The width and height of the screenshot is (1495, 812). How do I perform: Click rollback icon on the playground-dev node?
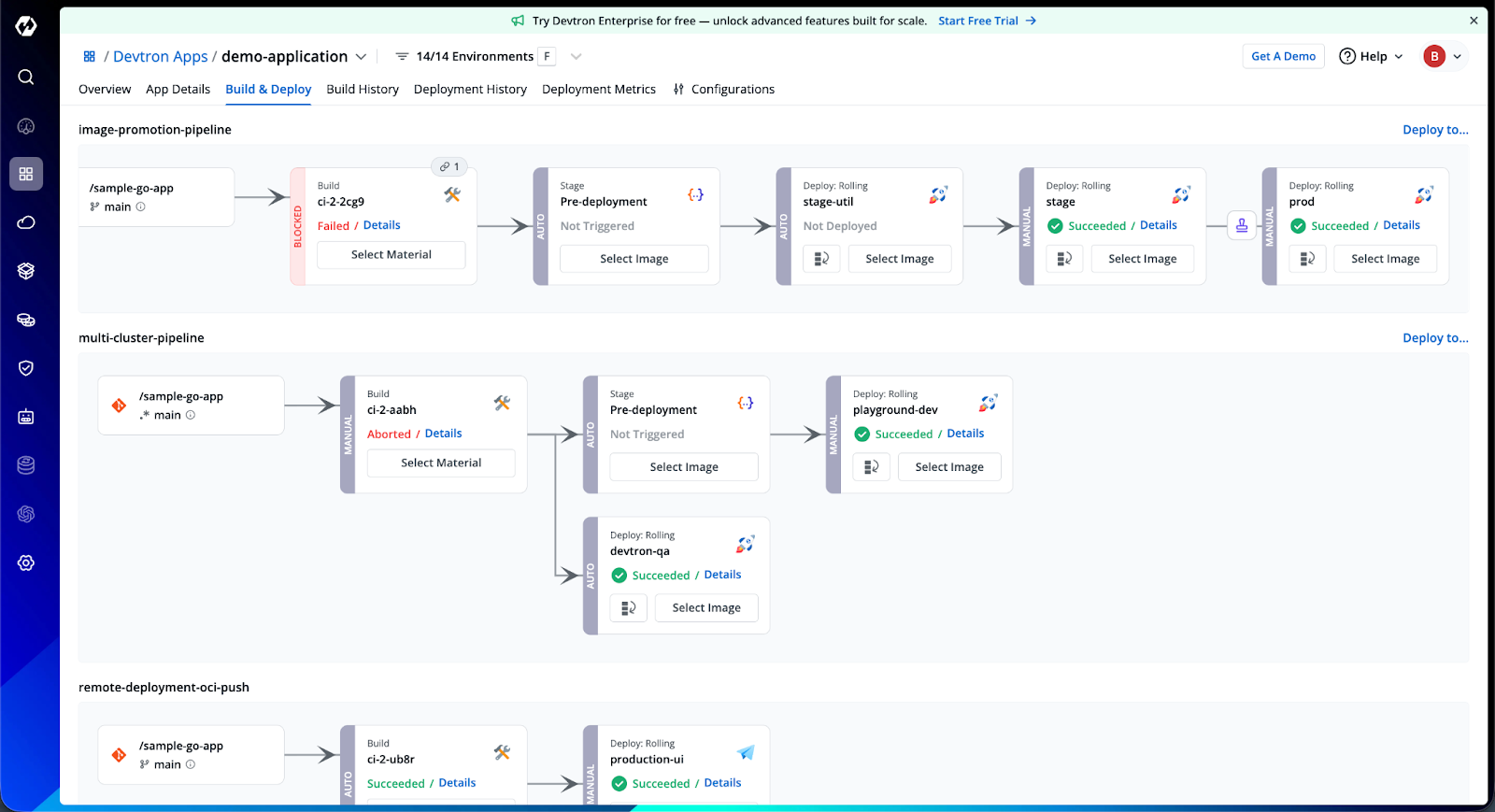point(871,467)
